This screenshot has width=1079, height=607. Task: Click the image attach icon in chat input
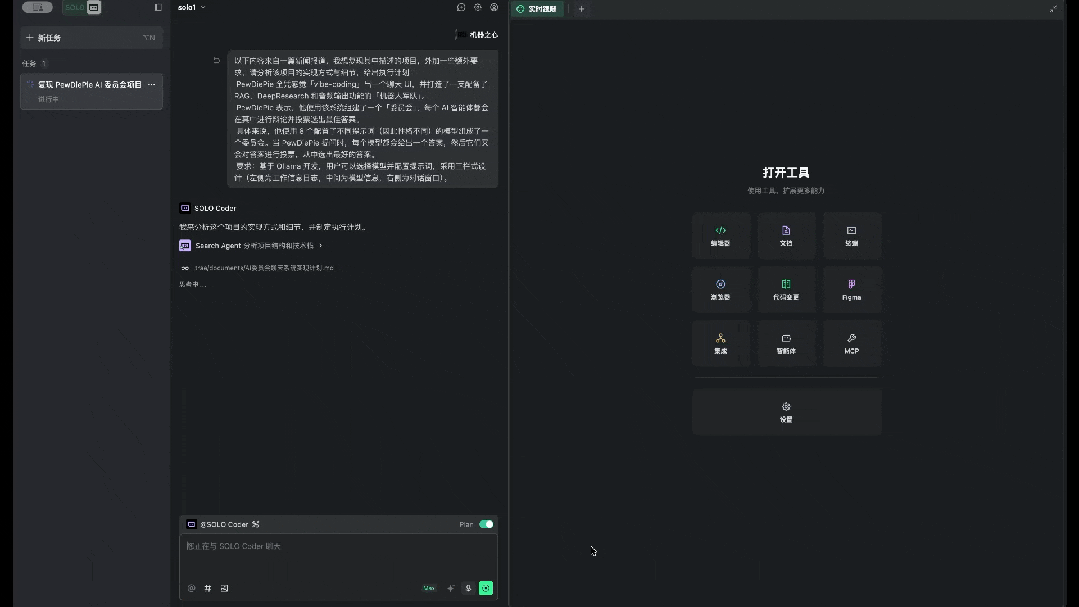(224, 588)
